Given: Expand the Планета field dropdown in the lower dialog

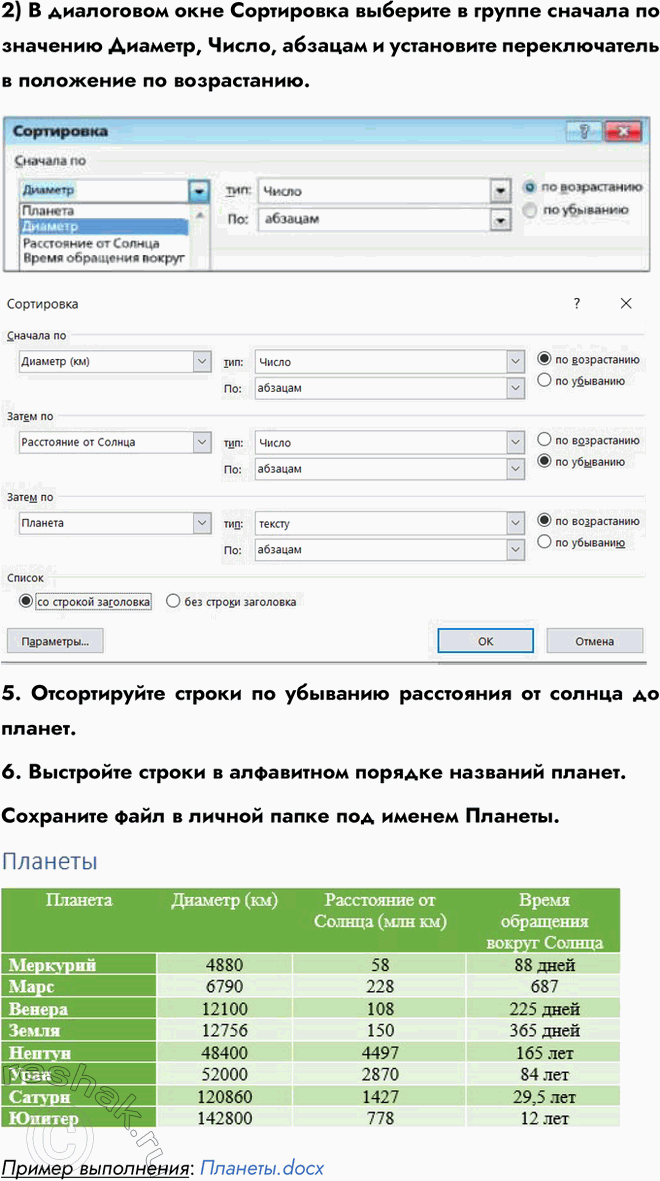Looking at the screenshot, I should (201, 523).
